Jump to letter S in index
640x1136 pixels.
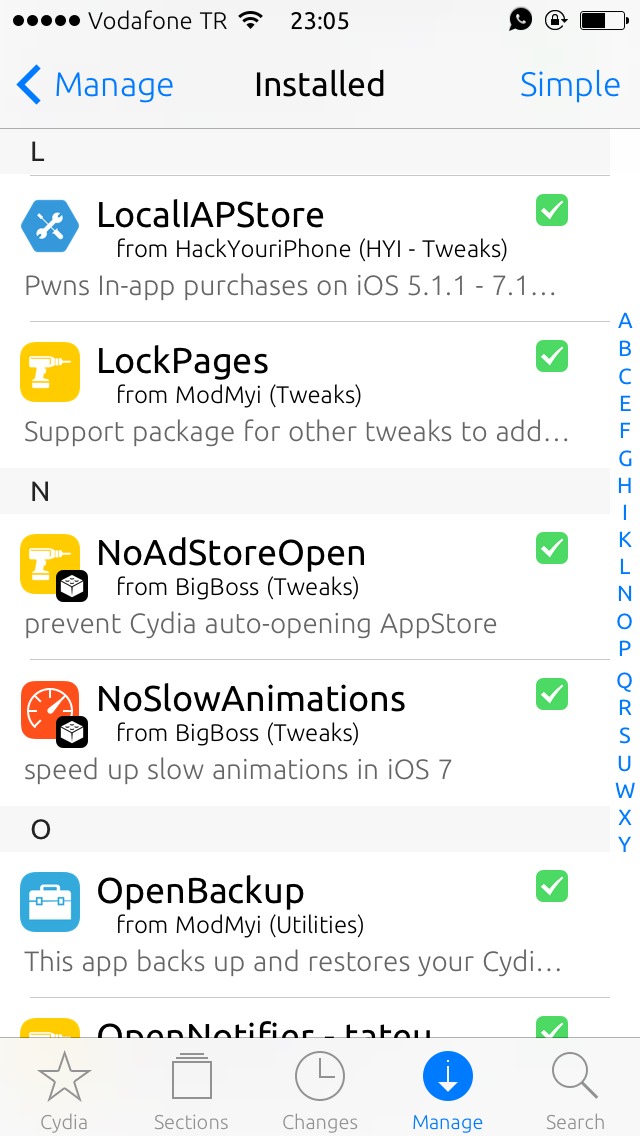pyautogui.click(x=625, y=735)
